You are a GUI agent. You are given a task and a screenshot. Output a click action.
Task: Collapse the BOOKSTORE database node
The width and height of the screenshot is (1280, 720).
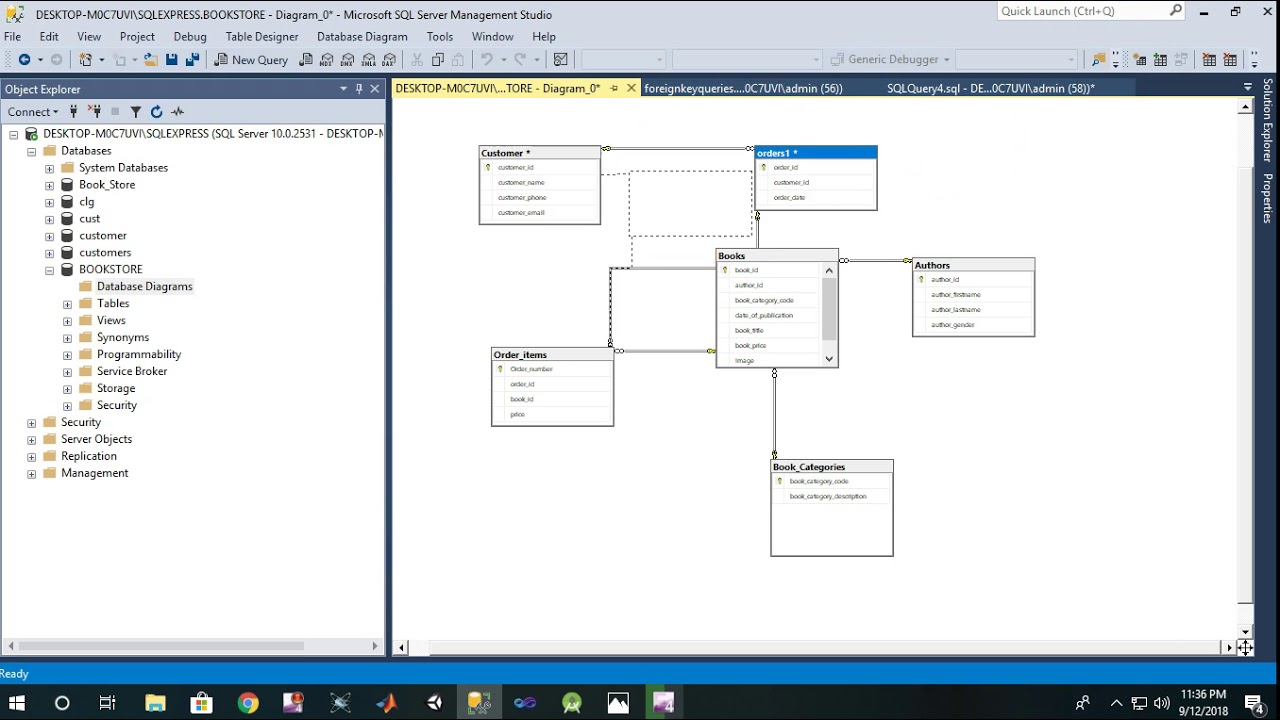[x=49, y=270]
